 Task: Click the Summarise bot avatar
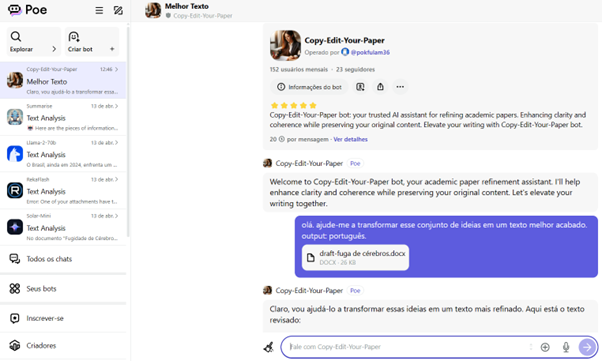pos(15,117)
